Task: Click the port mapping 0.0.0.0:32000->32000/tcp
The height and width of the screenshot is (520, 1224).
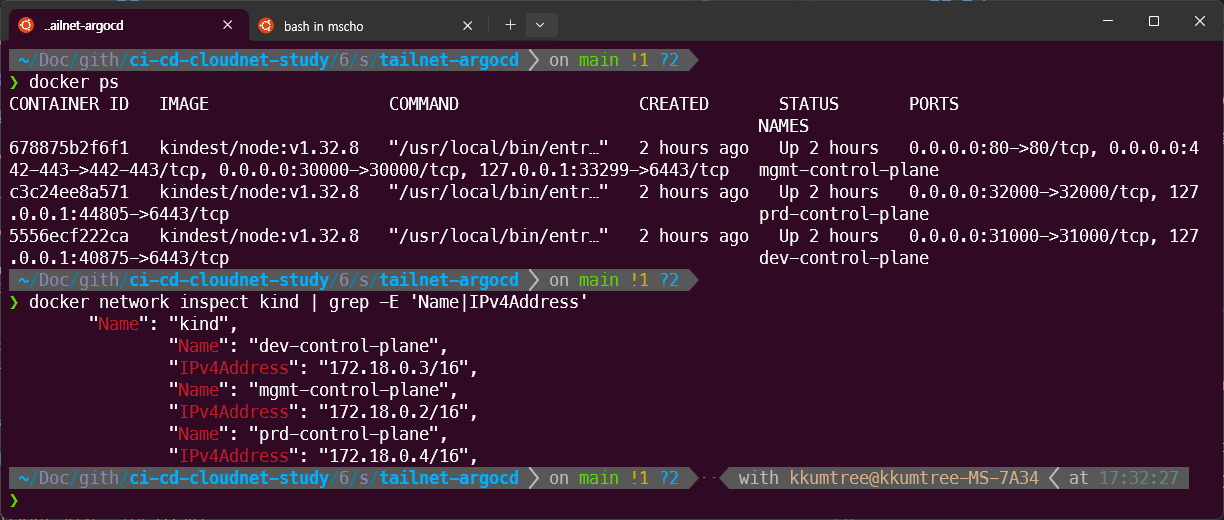Action: (x=1034, y=192)
